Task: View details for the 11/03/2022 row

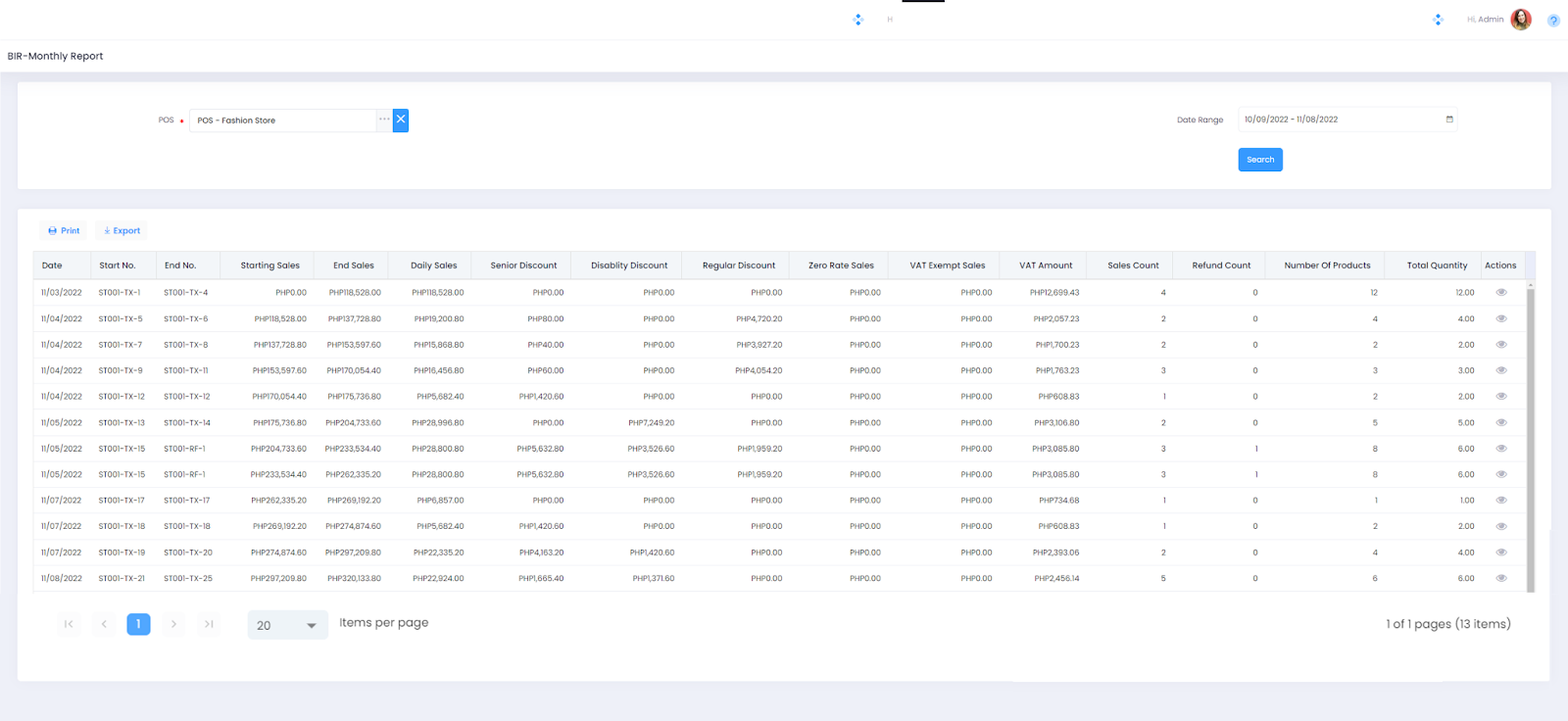Action: point(1500,293)
